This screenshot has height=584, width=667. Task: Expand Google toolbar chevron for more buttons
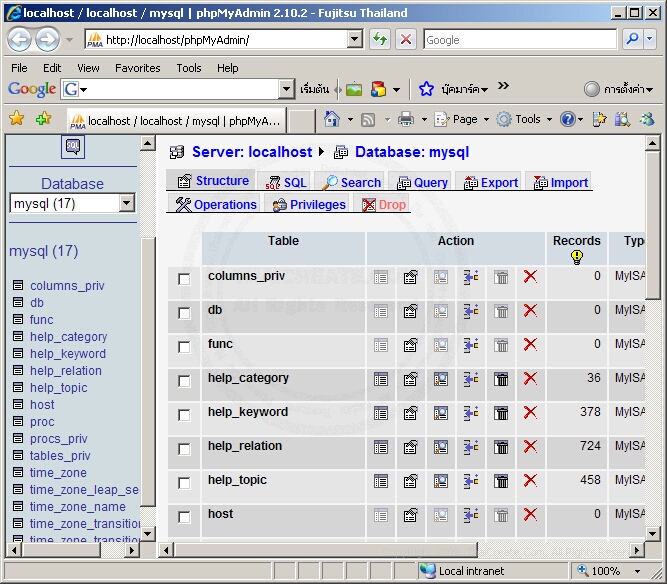coord(503,86)
